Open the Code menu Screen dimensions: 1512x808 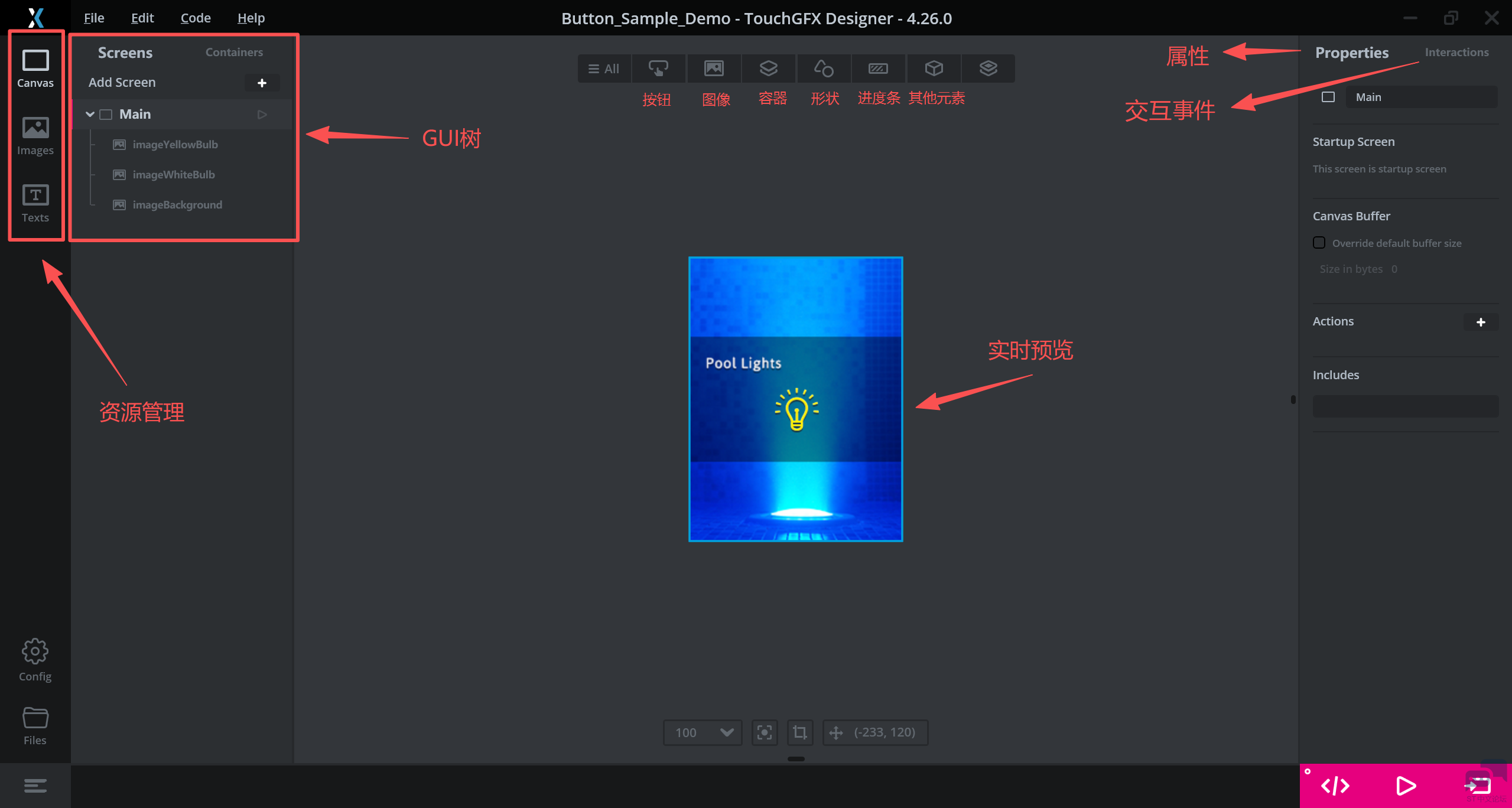(196, 18)
